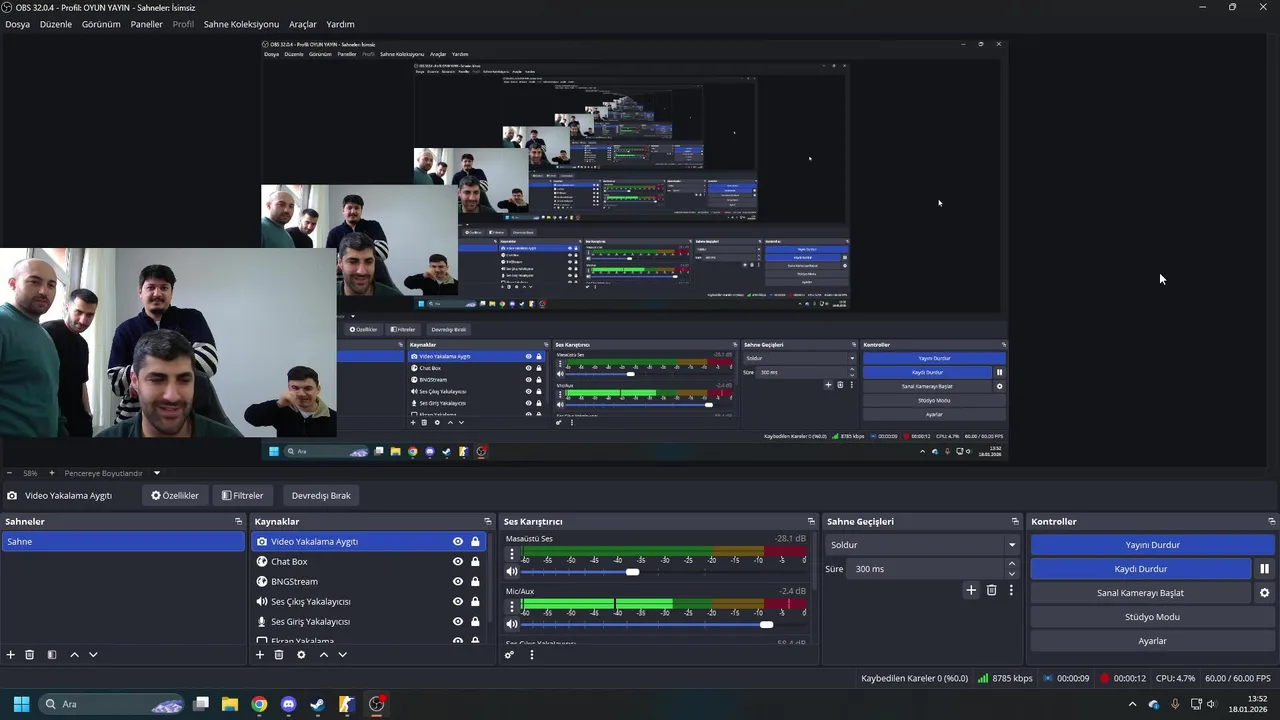1280x720 pixels.
Task: Hide Ses Giriş Yakalayıcısı source
Action: tap(458, 622)
